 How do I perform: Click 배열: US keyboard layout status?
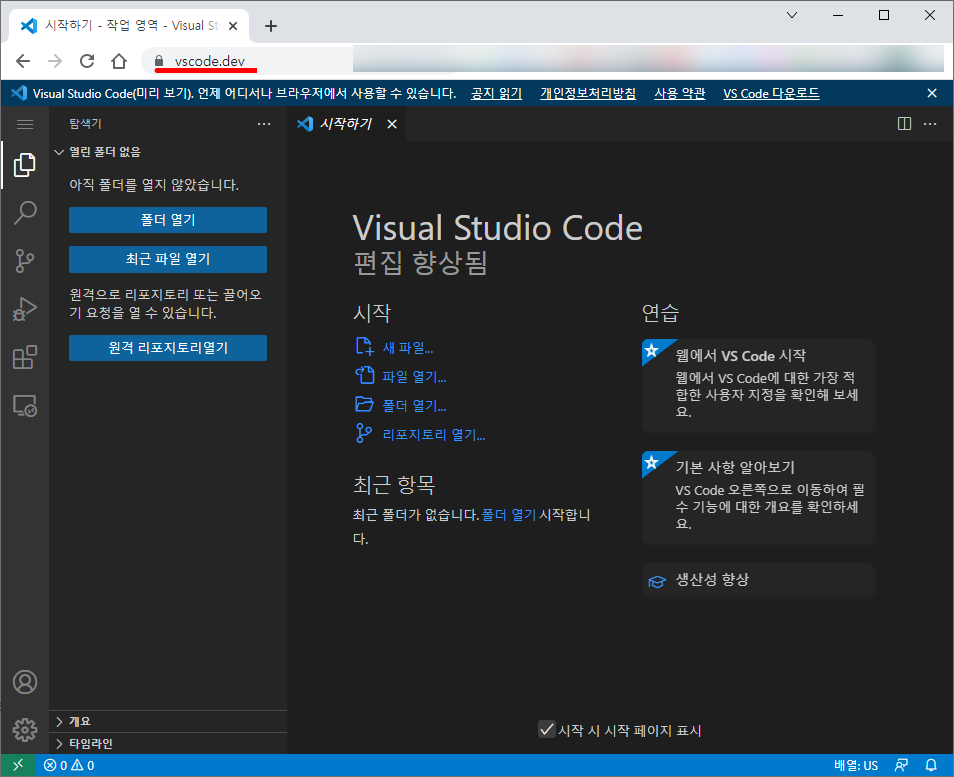point(855,765)
